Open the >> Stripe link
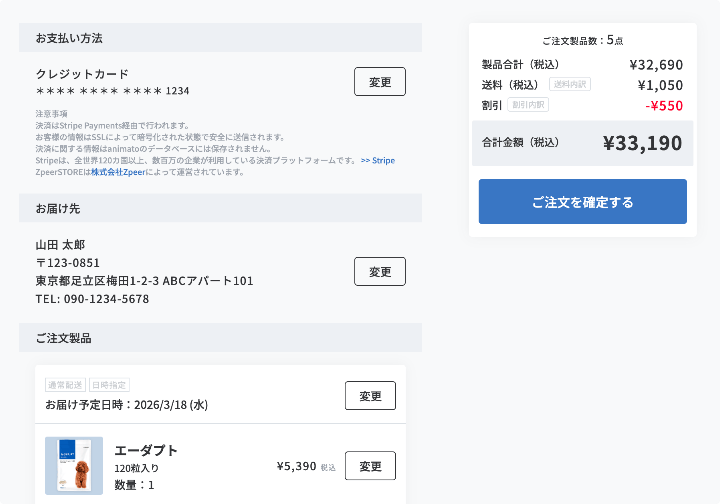The image size is (720, 504). click(x=378, y=160)
